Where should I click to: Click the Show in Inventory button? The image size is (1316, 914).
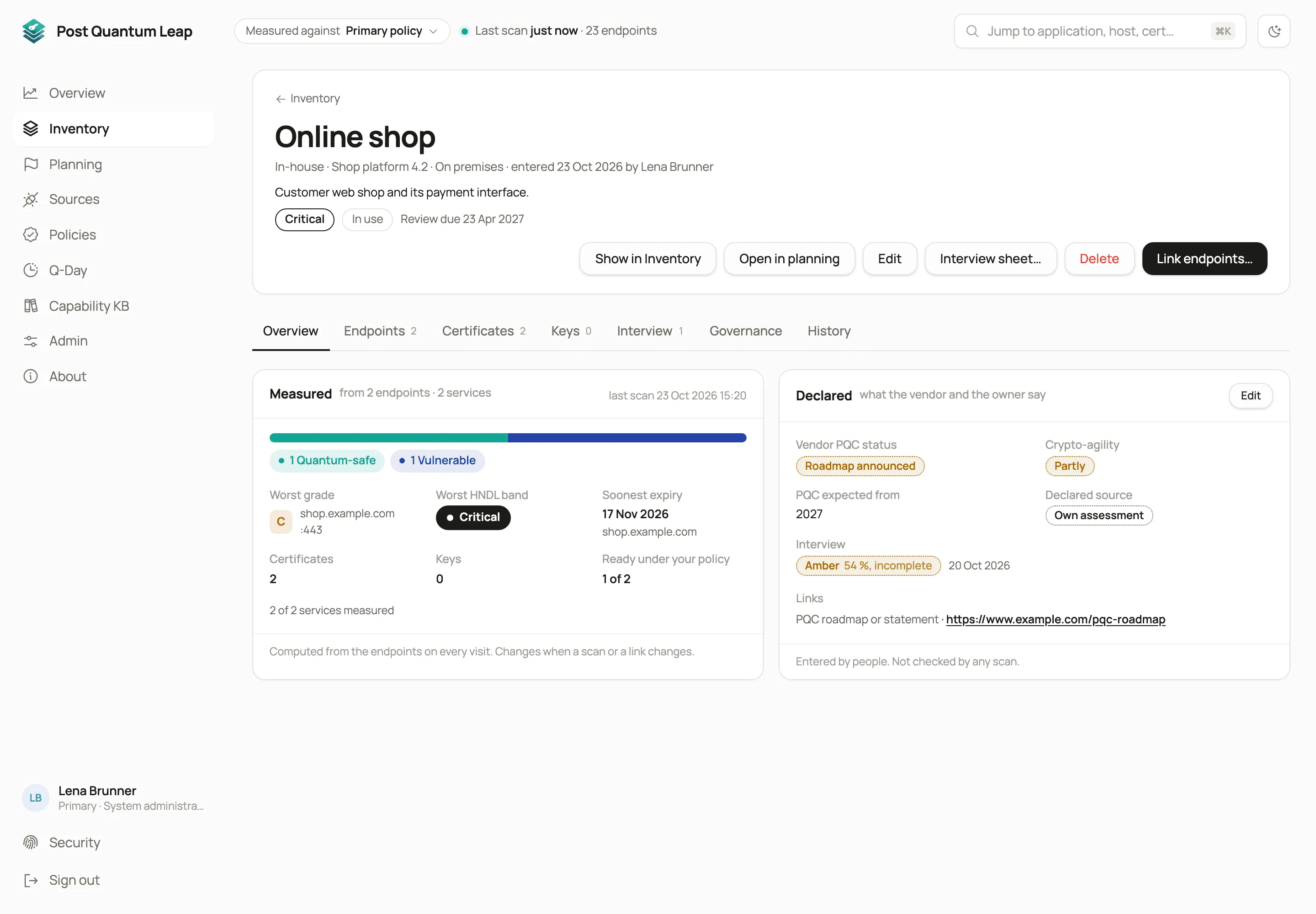coord(647,259)
